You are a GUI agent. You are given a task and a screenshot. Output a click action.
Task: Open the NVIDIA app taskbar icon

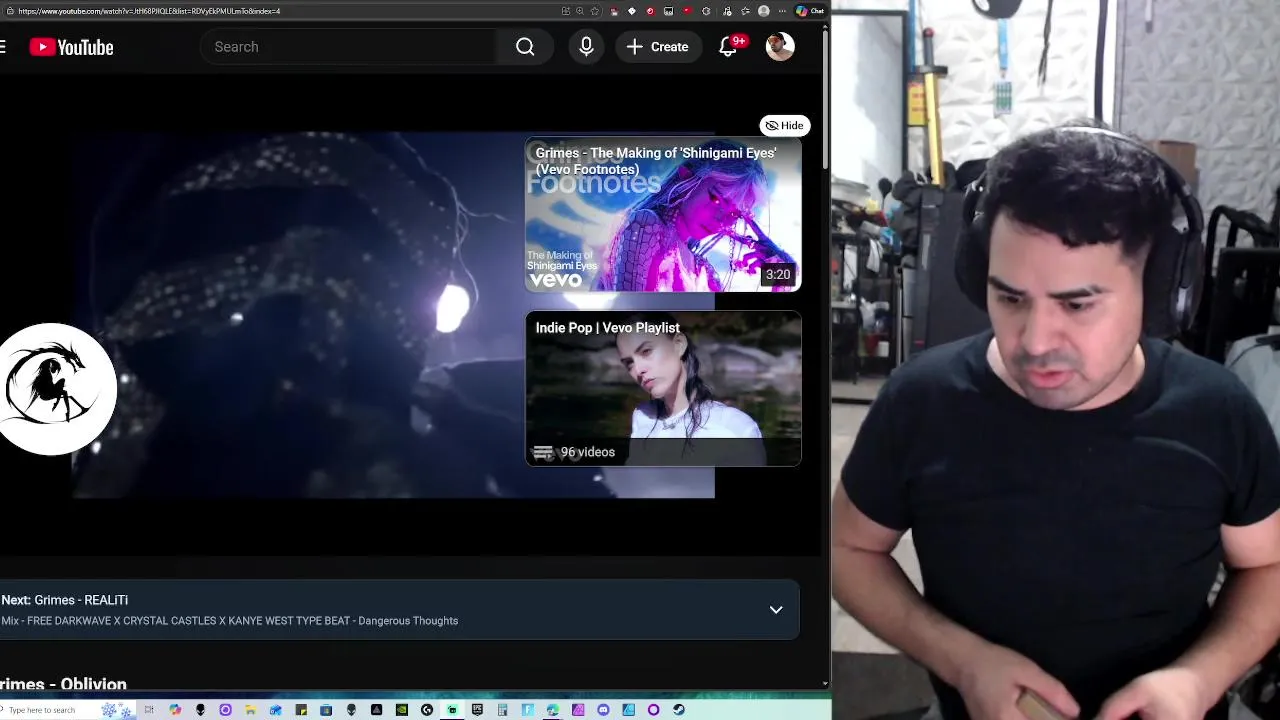point(401,710)
